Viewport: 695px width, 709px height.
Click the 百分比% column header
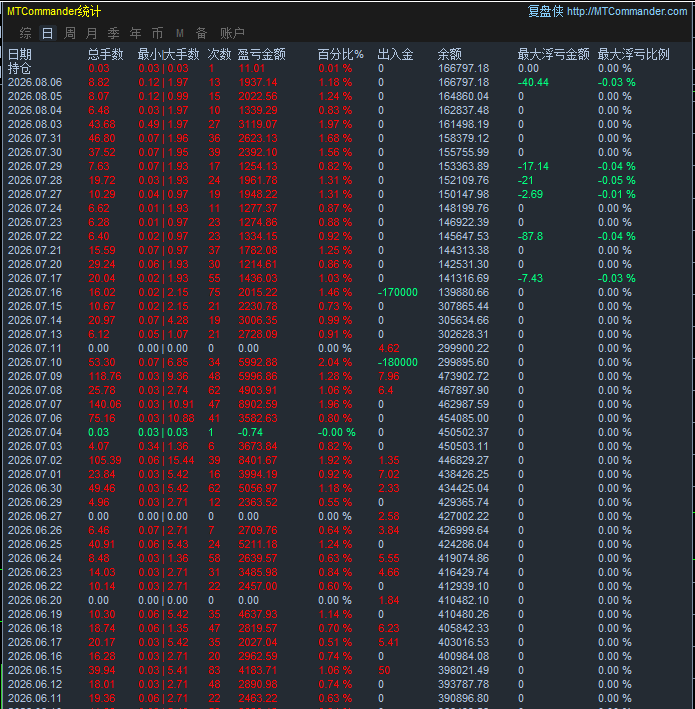pyautogui.click(x=340, y=55)
